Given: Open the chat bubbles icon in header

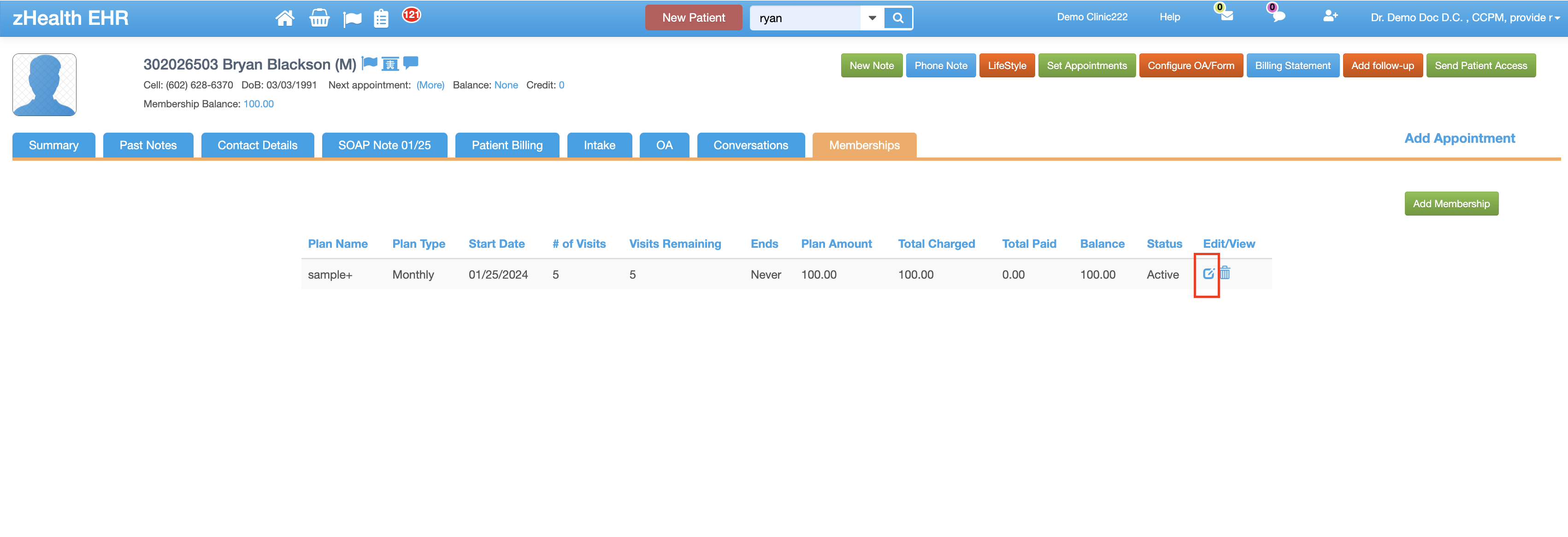Looking at the screenshot, I should pos(1278,16).
